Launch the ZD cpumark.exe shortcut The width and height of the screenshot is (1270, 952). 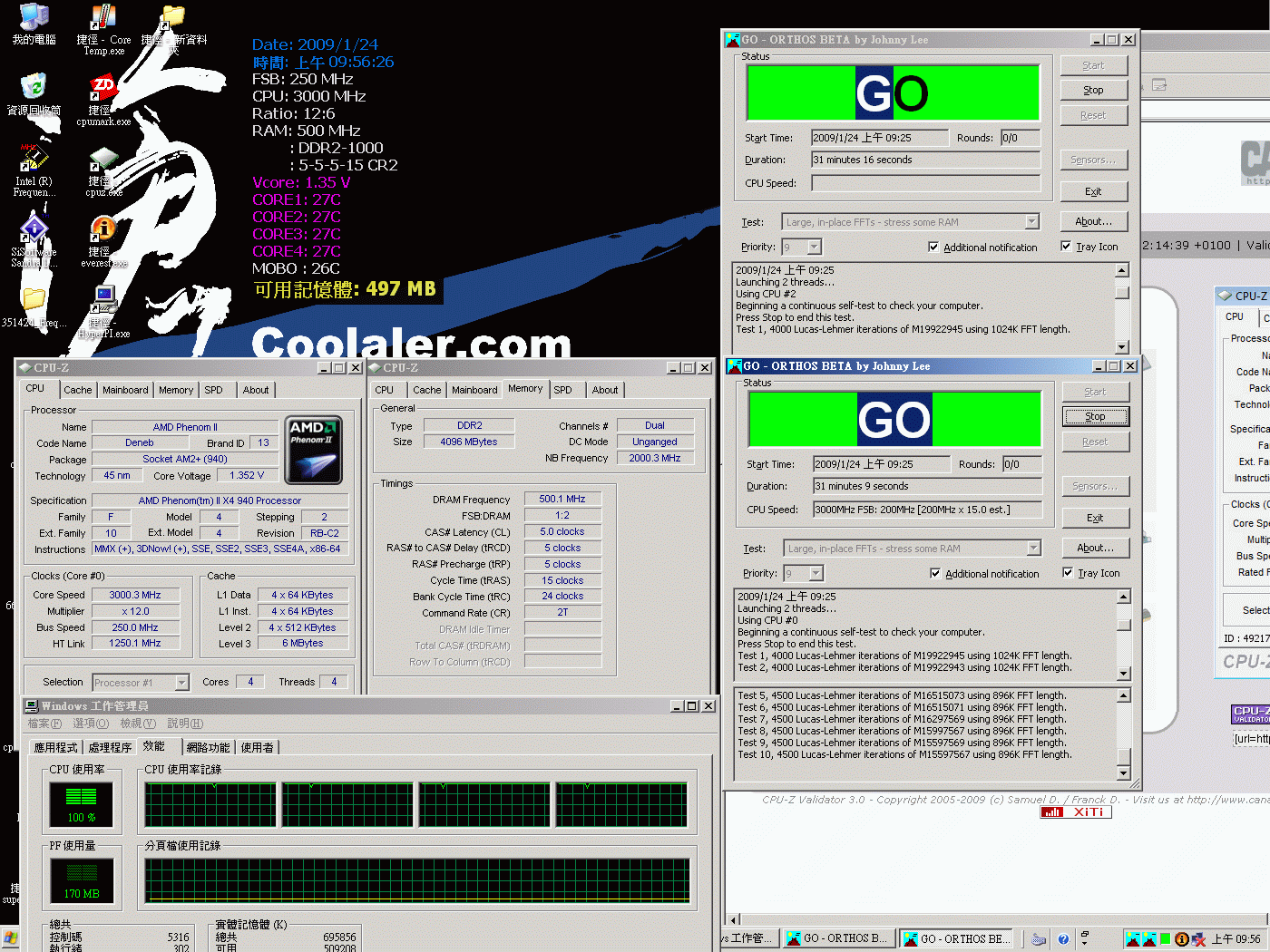click(x=103, y=89)
